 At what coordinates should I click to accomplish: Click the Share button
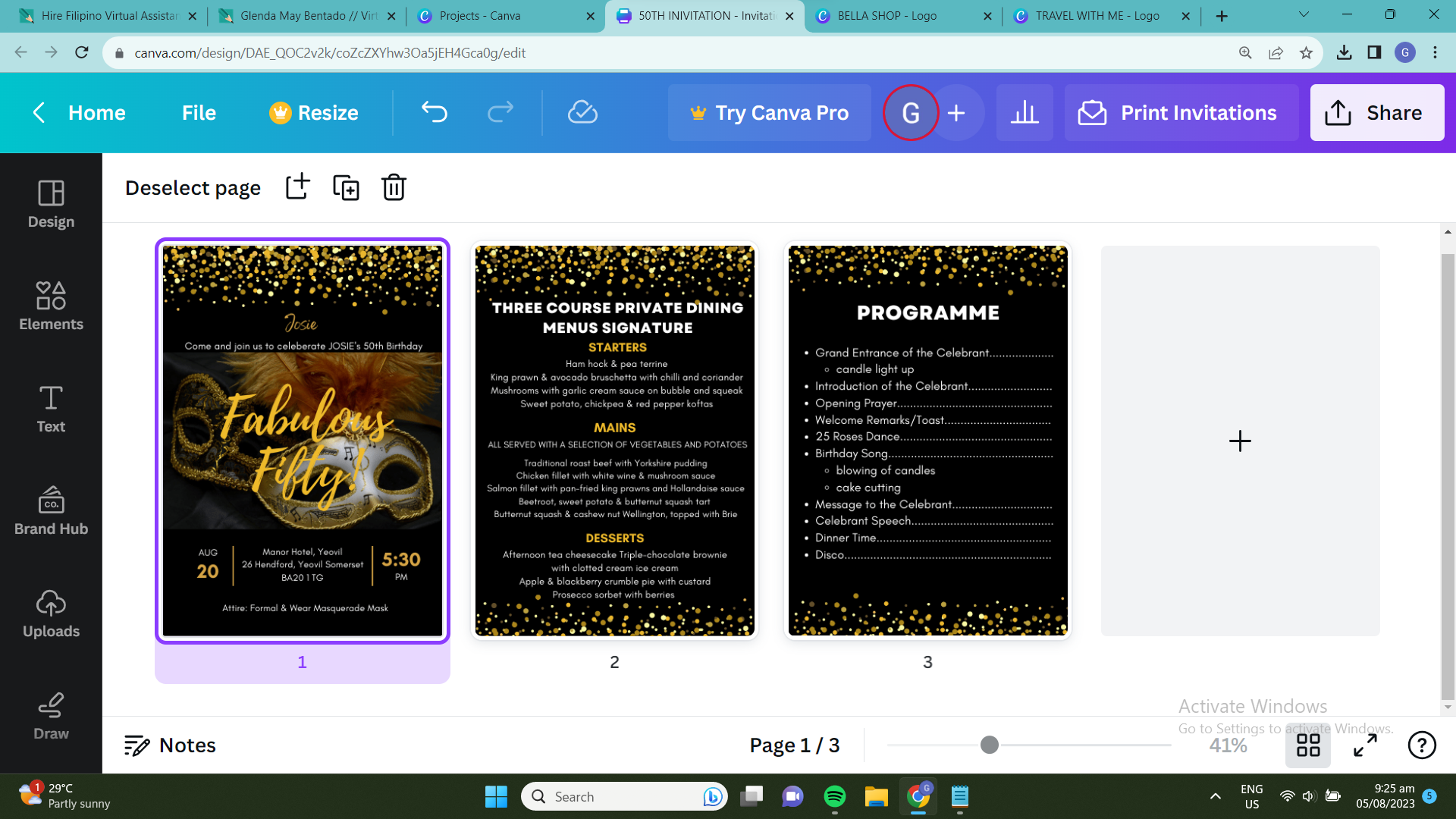(1376, 112)
